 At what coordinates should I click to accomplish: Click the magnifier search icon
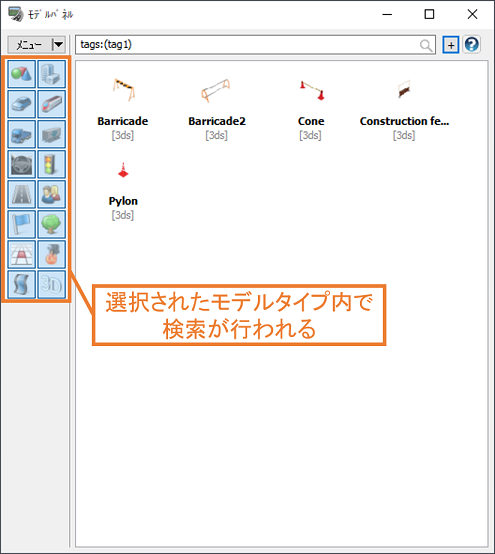tap(426, 45)
